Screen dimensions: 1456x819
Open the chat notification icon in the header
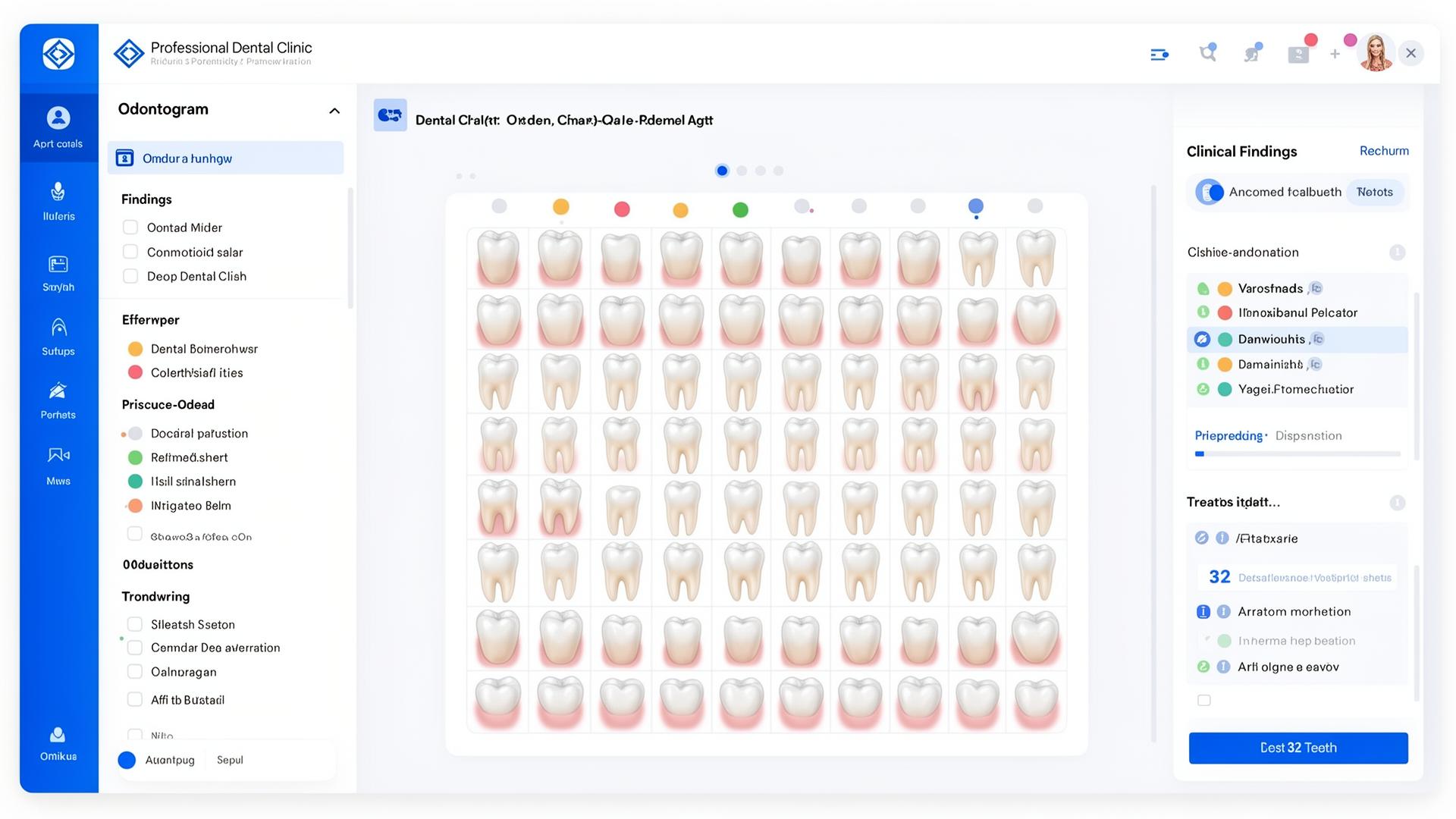pos(1252,53)
